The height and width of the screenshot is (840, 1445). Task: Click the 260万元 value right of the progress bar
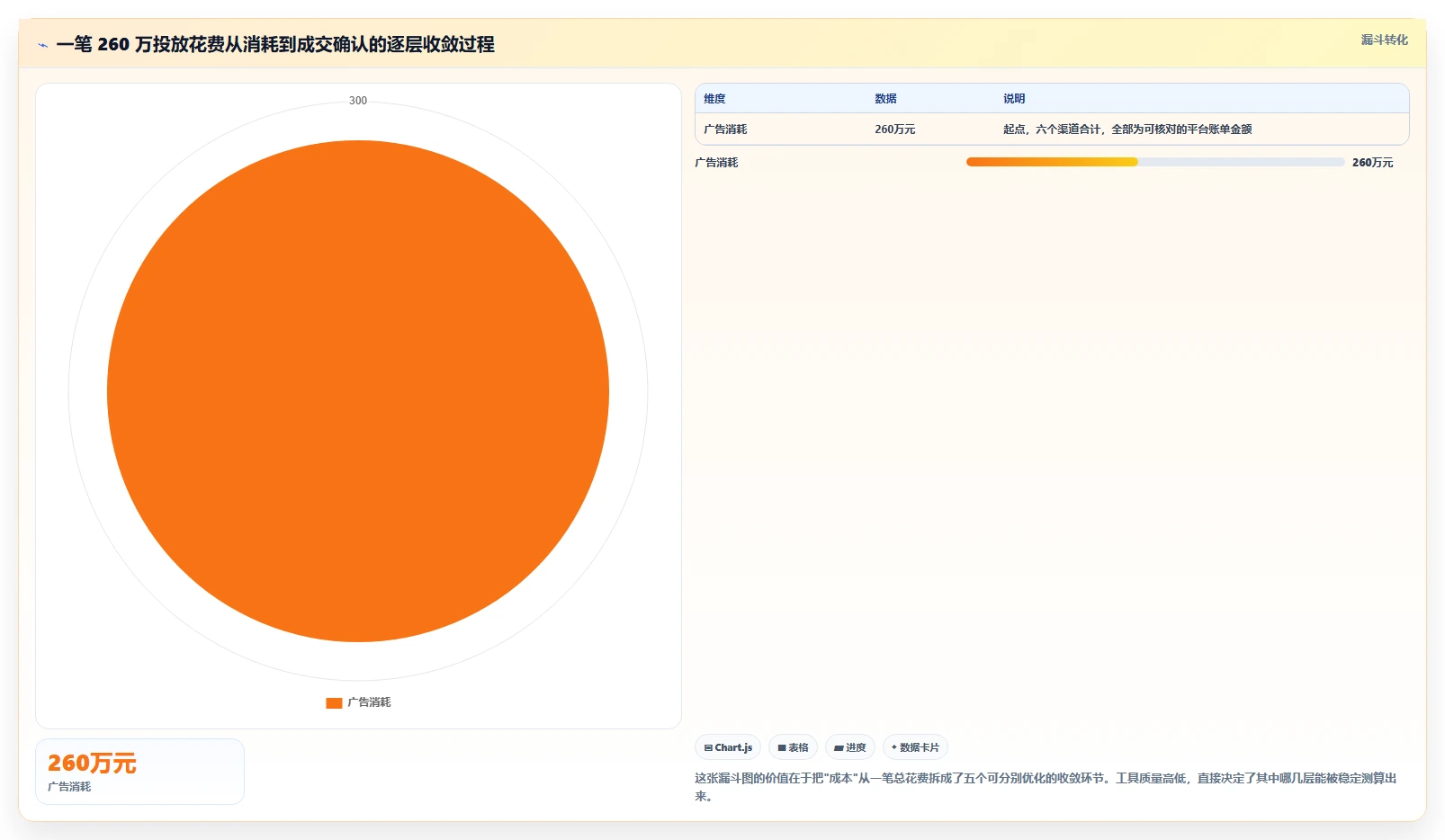pyautogui.click(x=1372, y=163)
